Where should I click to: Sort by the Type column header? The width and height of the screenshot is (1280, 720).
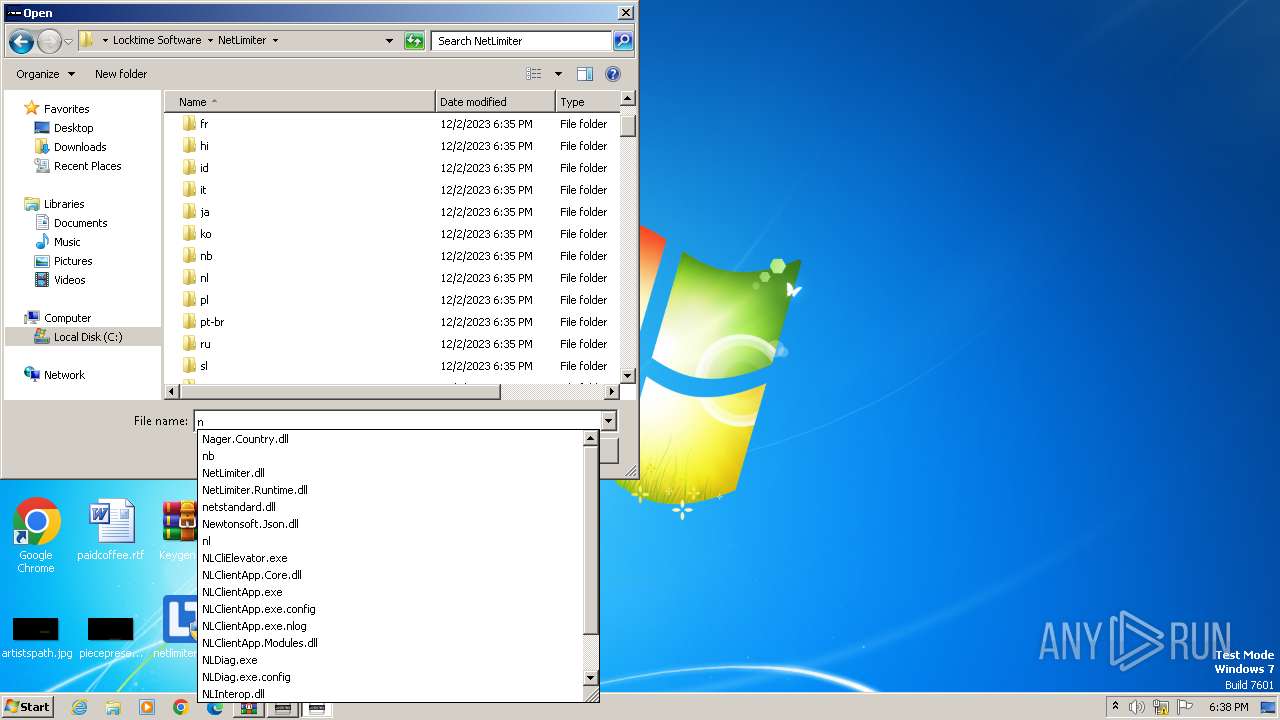click(588, 102)
